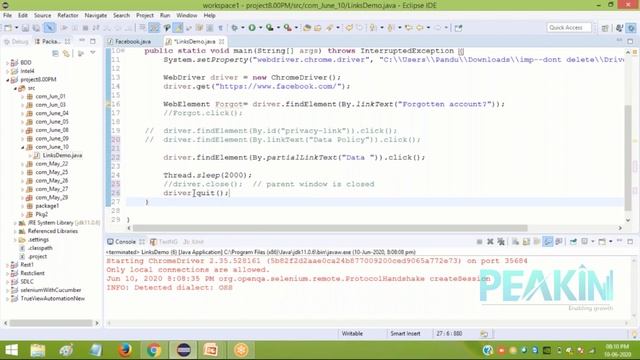This screenshot has width=640, height=360.
Task: Click Link with Editor in Package Explorer
Action: (66, 53)
